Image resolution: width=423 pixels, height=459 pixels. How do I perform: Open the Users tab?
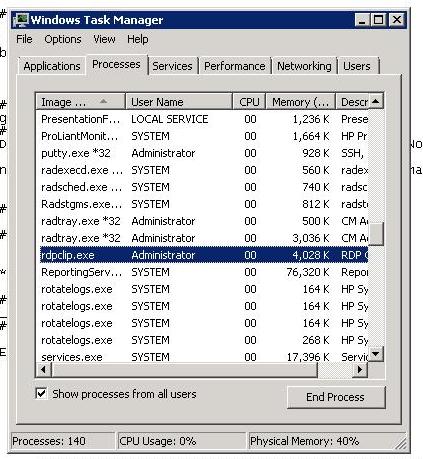tap(357, 66)
